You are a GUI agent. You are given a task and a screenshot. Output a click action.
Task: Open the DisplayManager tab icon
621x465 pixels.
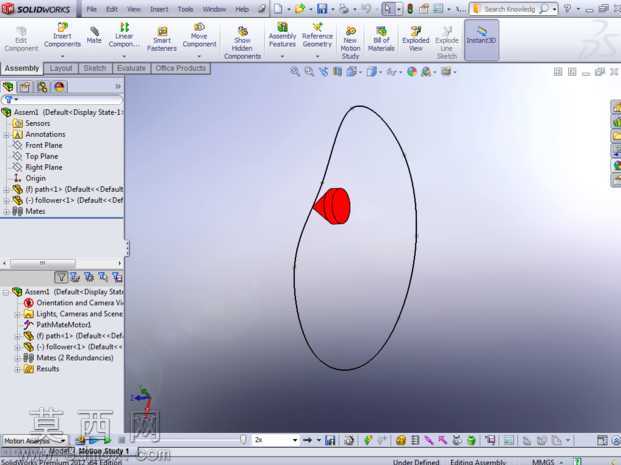point(59,87)
